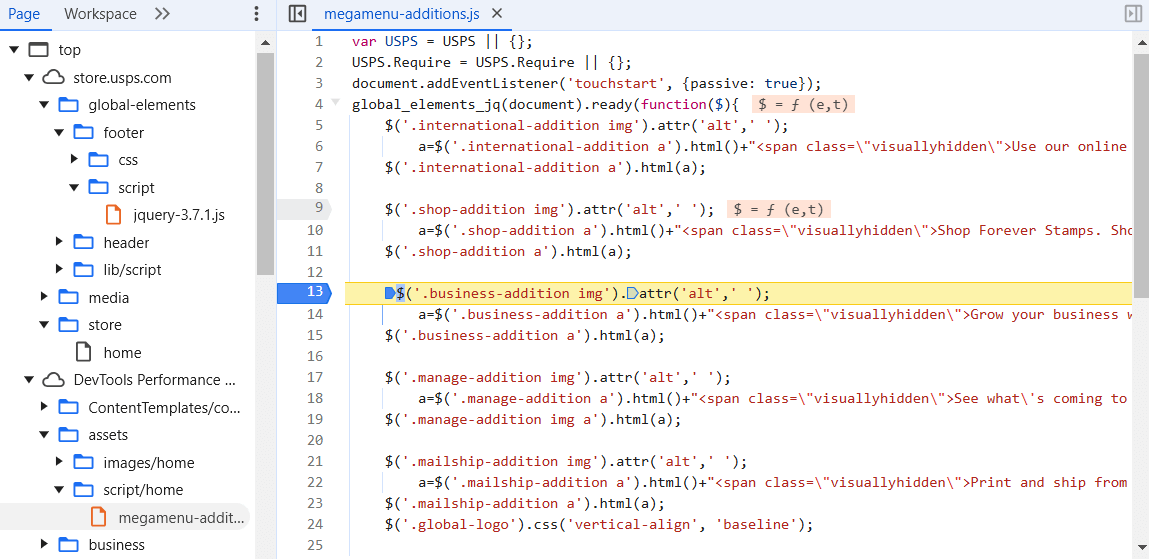Set a breakpoint on line number 5
This screenshot has width=1149, height=559.
tap(318, 125)
